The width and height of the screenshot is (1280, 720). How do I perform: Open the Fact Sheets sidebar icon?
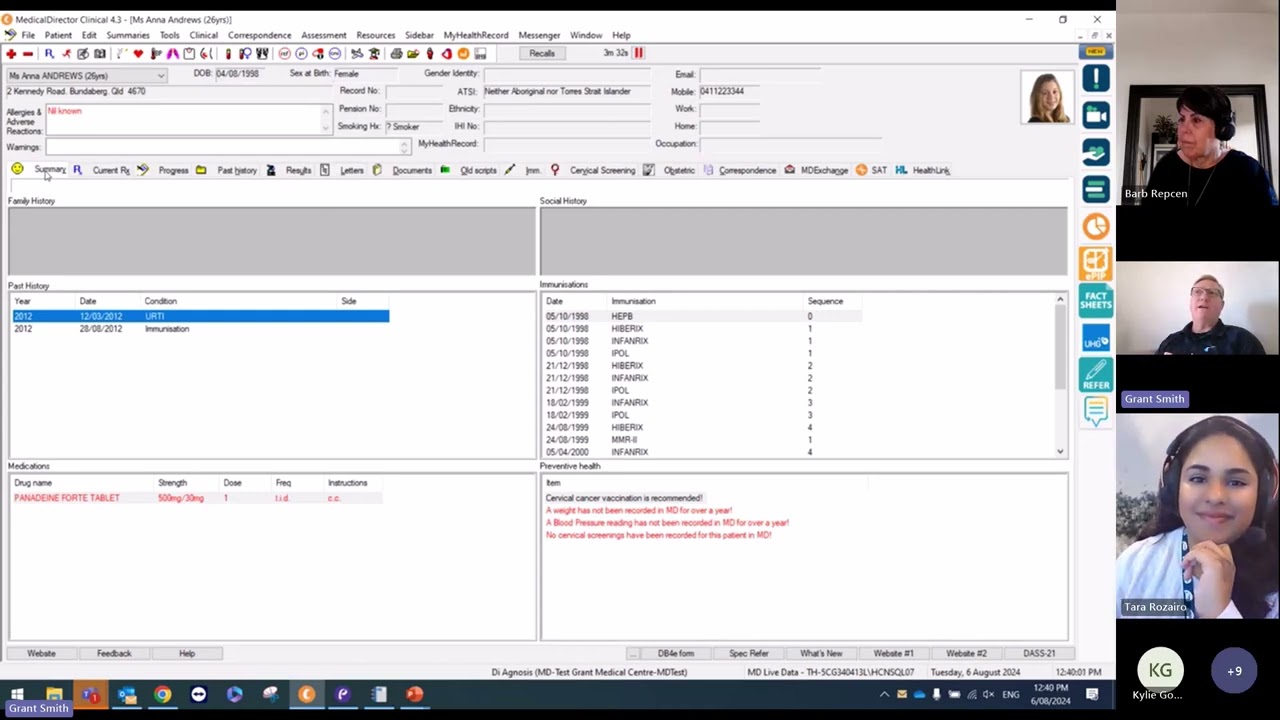pos(1096,300)
